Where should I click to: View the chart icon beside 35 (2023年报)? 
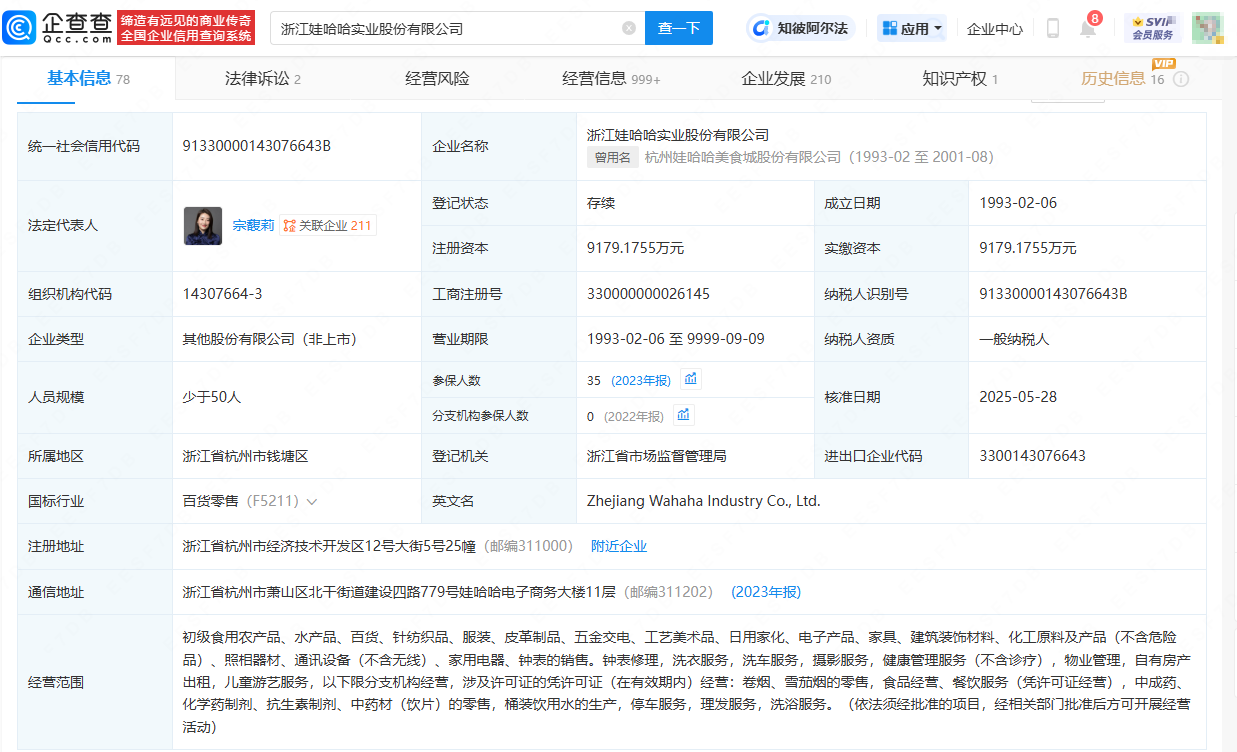tap(692, 379)
